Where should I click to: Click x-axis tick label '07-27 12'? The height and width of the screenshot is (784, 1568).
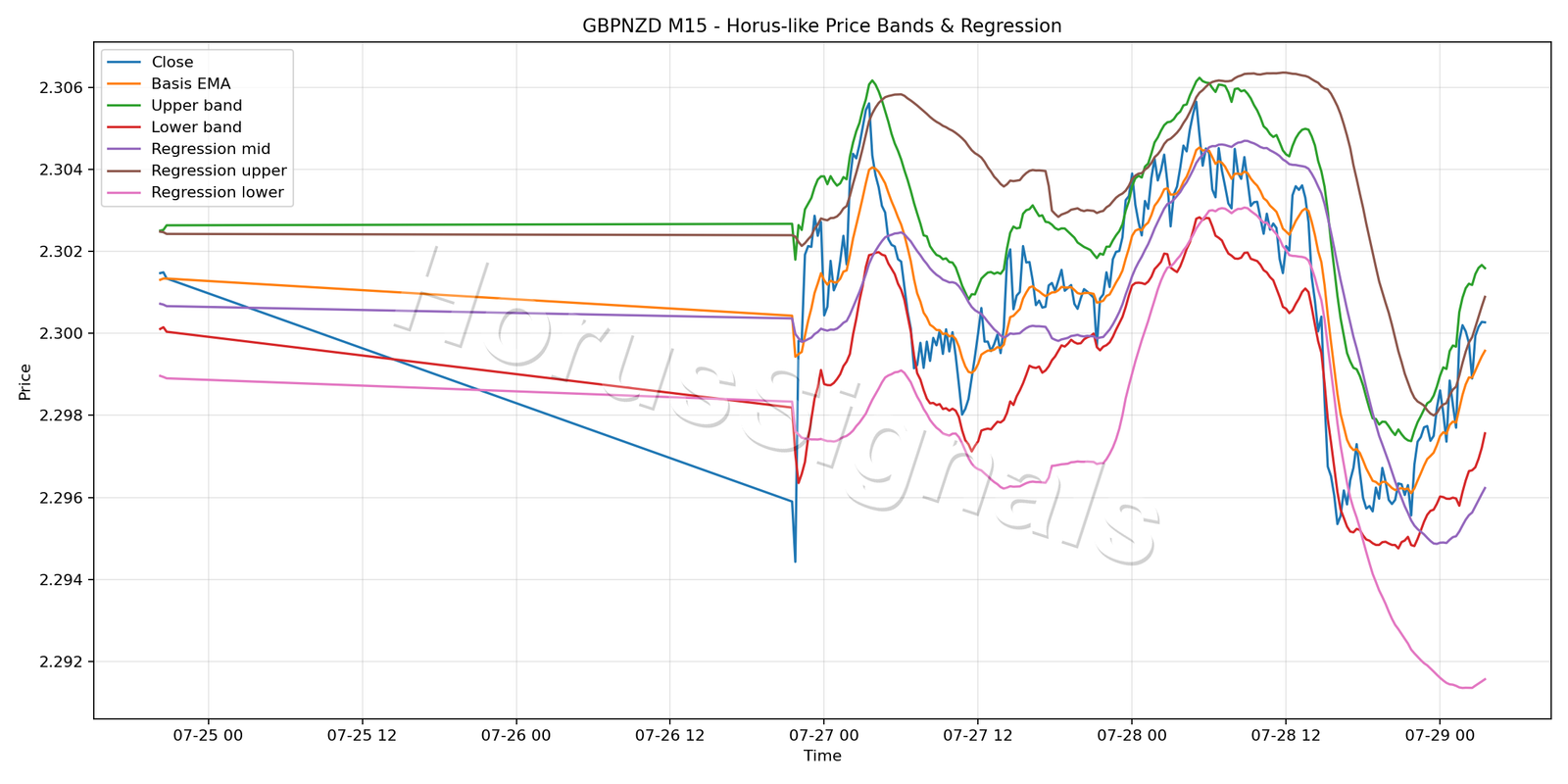[977, 735]
